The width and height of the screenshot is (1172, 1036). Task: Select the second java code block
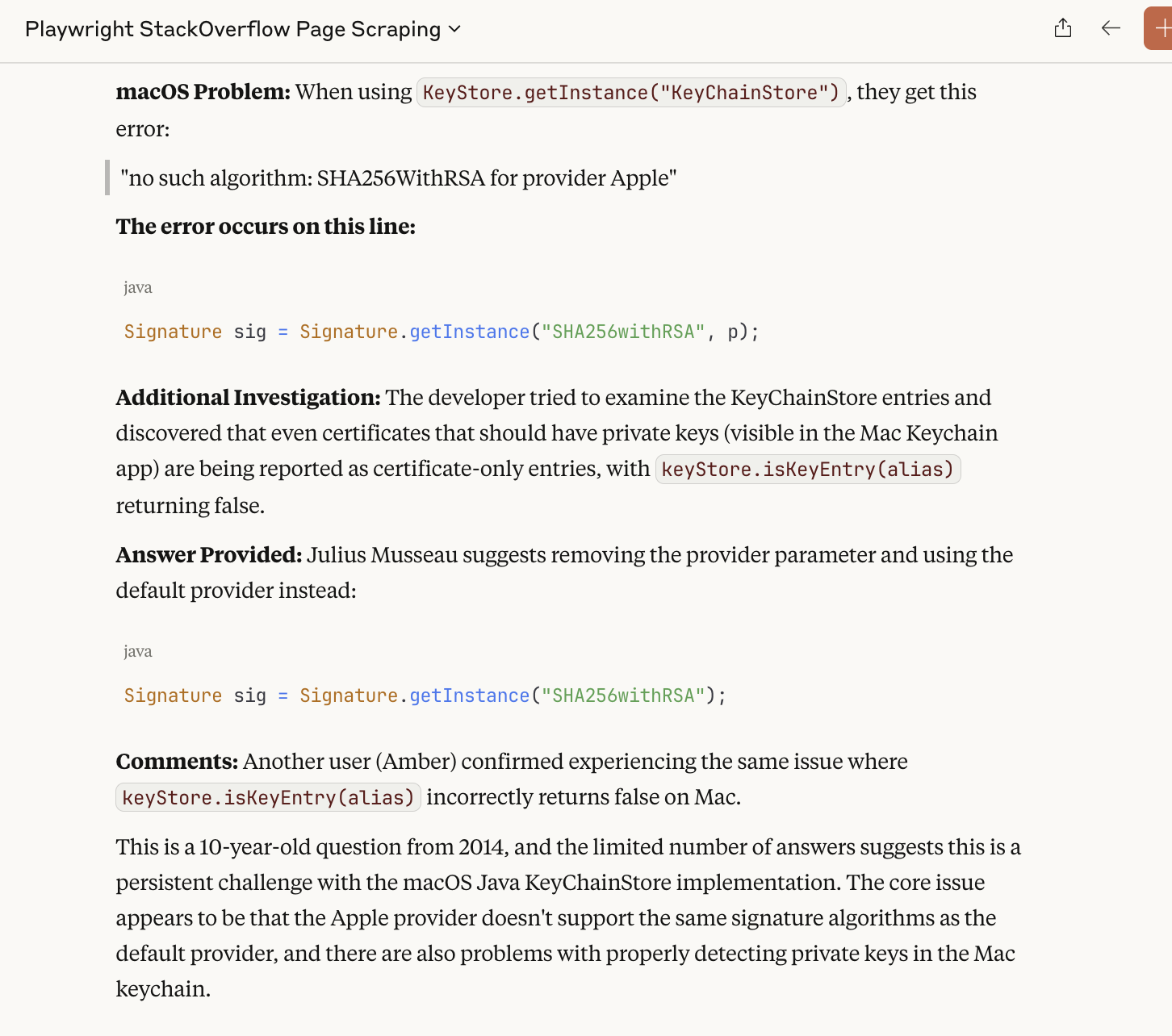424,695
